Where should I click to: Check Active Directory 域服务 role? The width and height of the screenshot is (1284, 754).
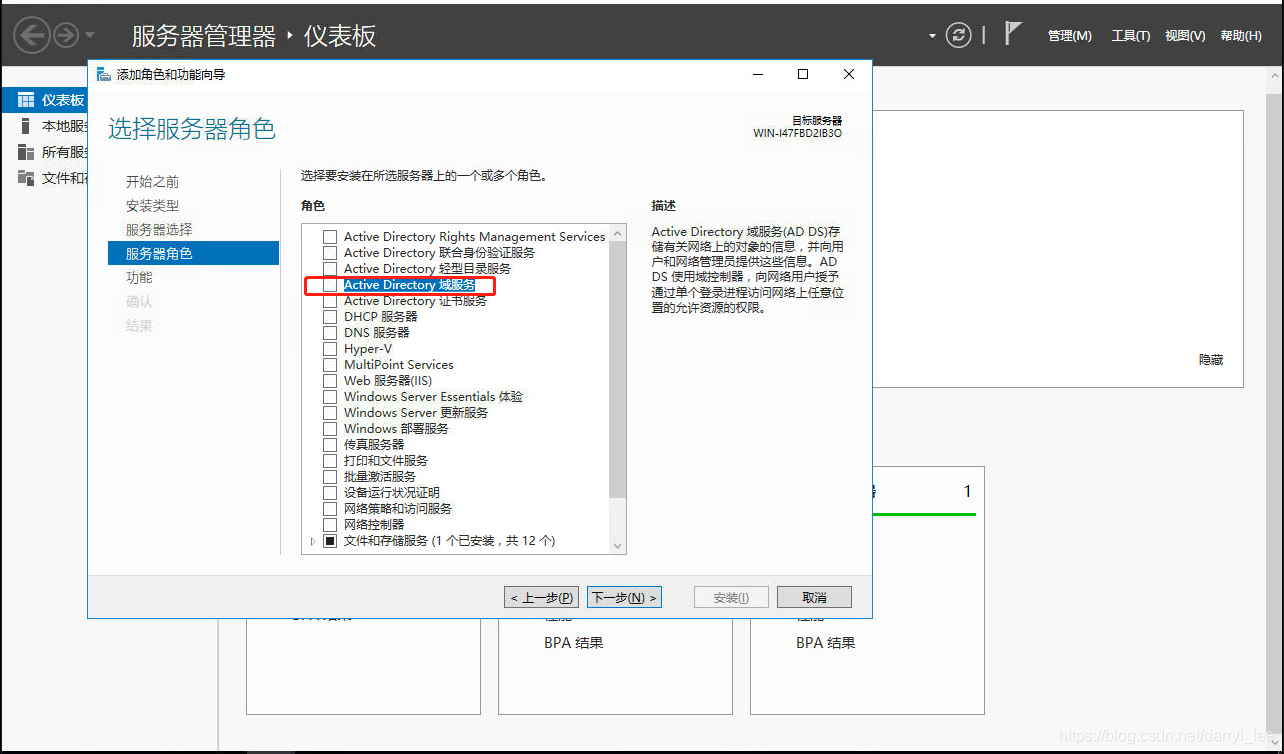tap(330, 285)
